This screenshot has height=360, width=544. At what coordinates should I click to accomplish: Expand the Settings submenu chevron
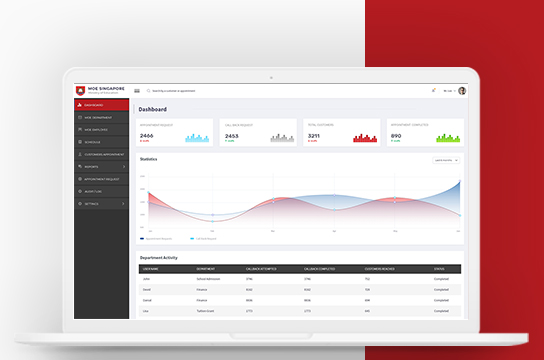[123, 204]
